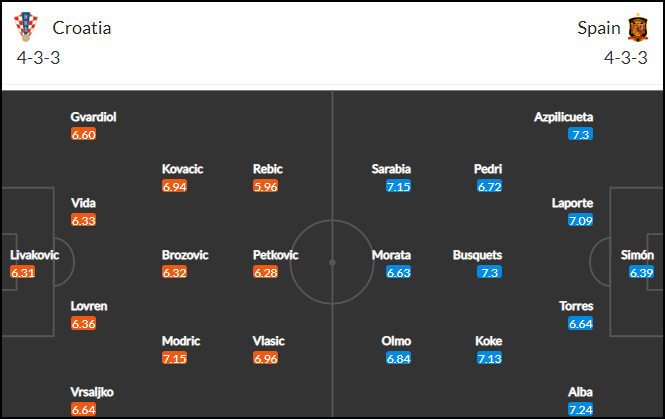The image size is (665, 419).
Task: Open the Croatia team name link
Action: (x=81, y=28)
